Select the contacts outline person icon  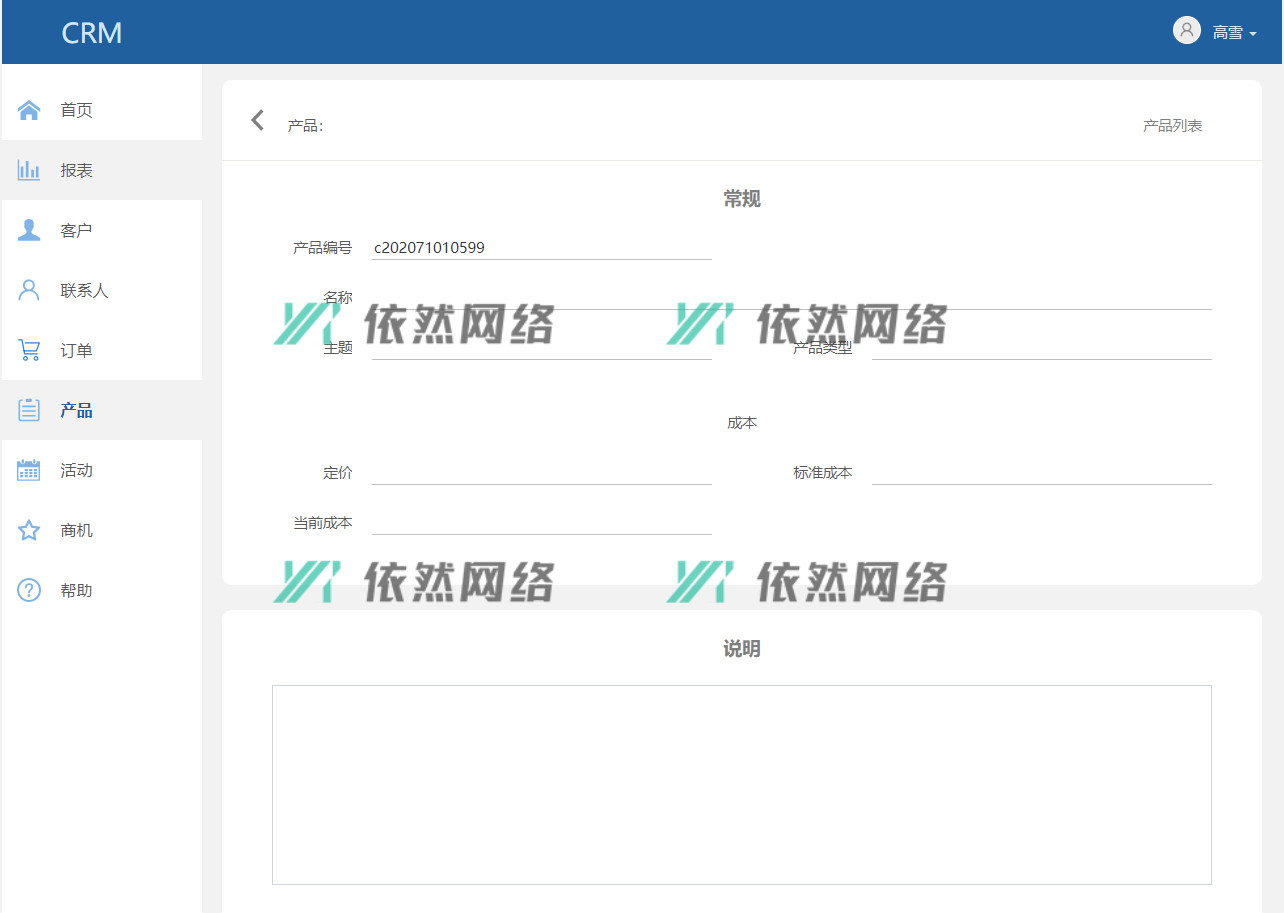29,290
